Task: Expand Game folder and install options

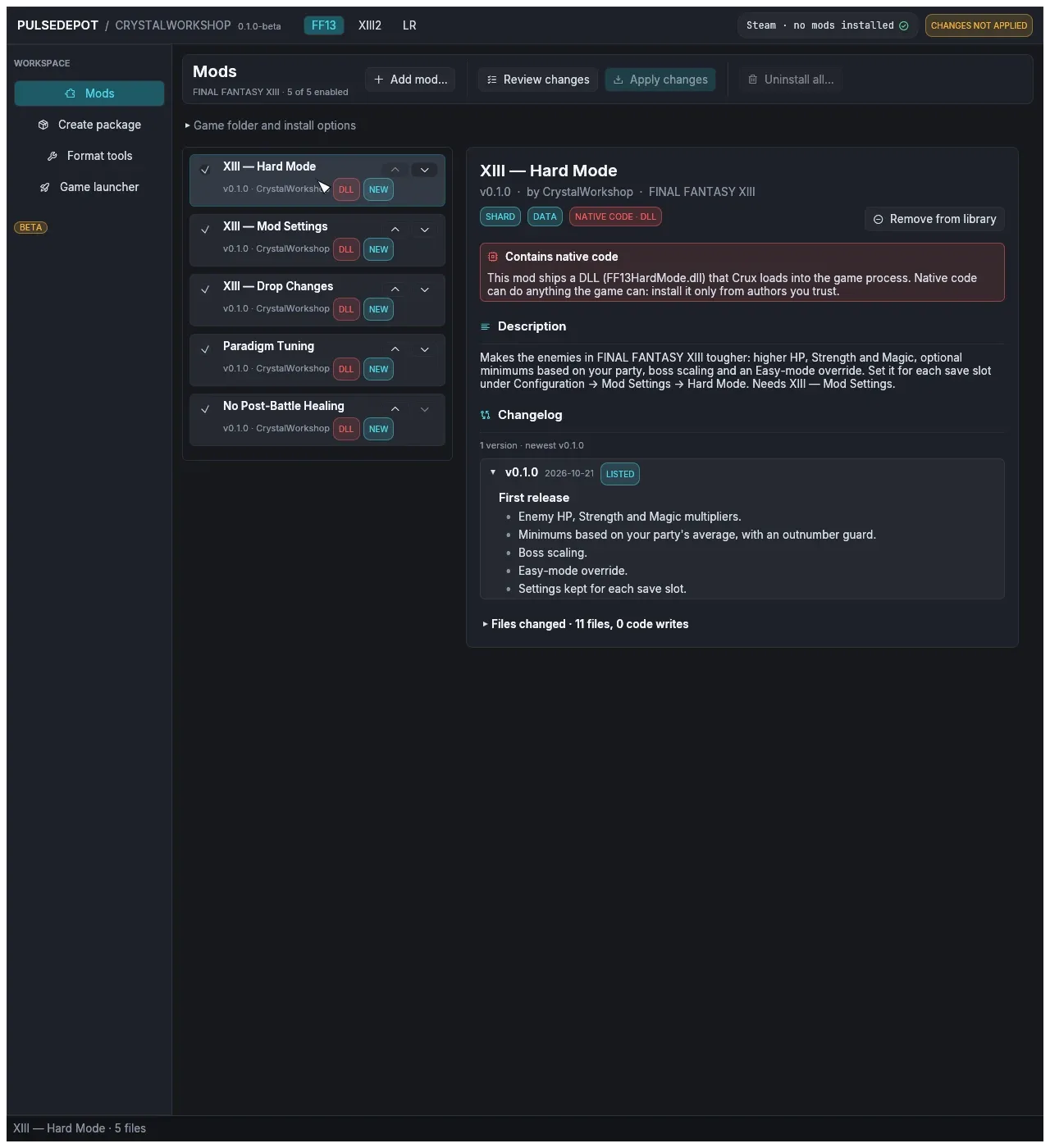Action: [270, 125]
